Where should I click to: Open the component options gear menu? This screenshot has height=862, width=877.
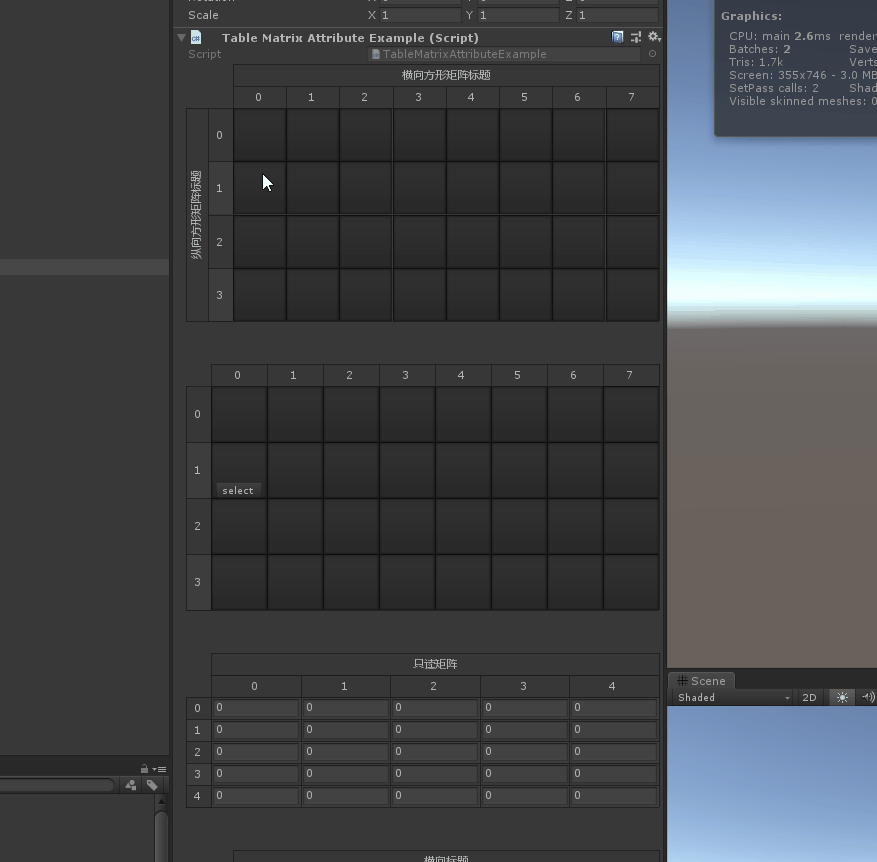654,36
